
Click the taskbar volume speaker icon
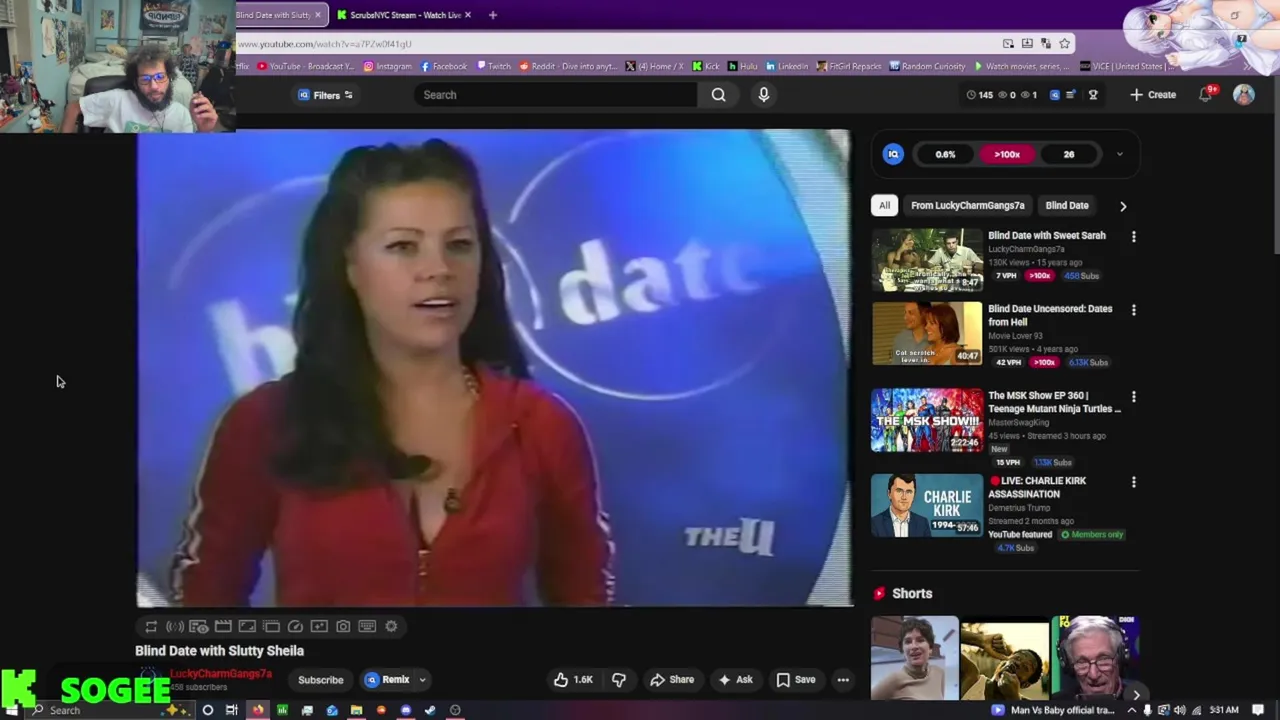1179,711
